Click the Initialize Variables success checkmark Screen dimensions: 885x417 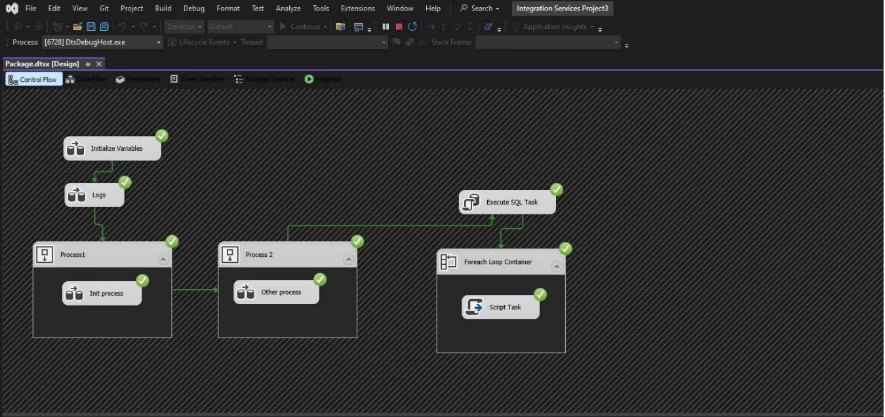pos(161,136)
